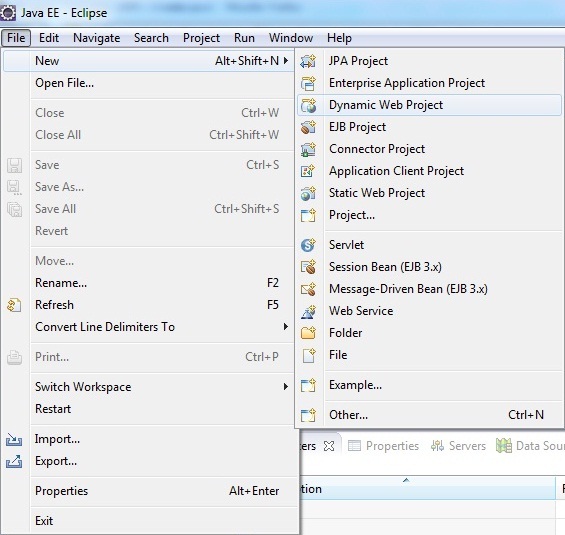This screenshot has height=535, width=565.
Task: Select Session Bean (EJB 3.x) entry
Action: (x=429, y=267)
